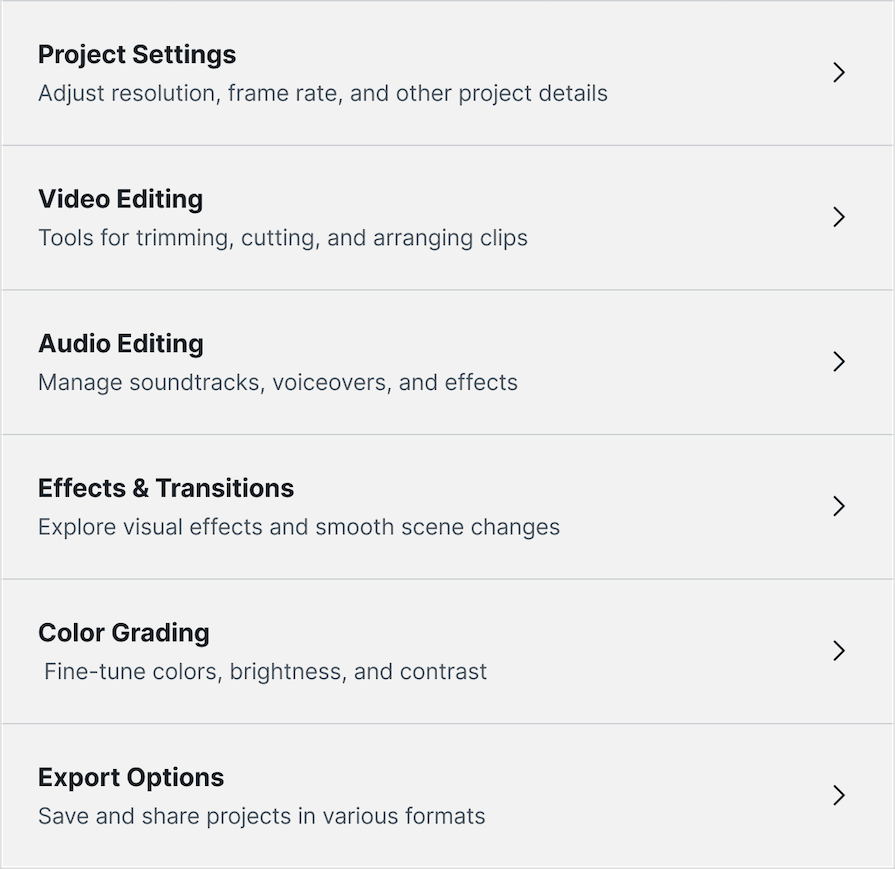
Task: Open Color Grading options
Action: (447, 650)
